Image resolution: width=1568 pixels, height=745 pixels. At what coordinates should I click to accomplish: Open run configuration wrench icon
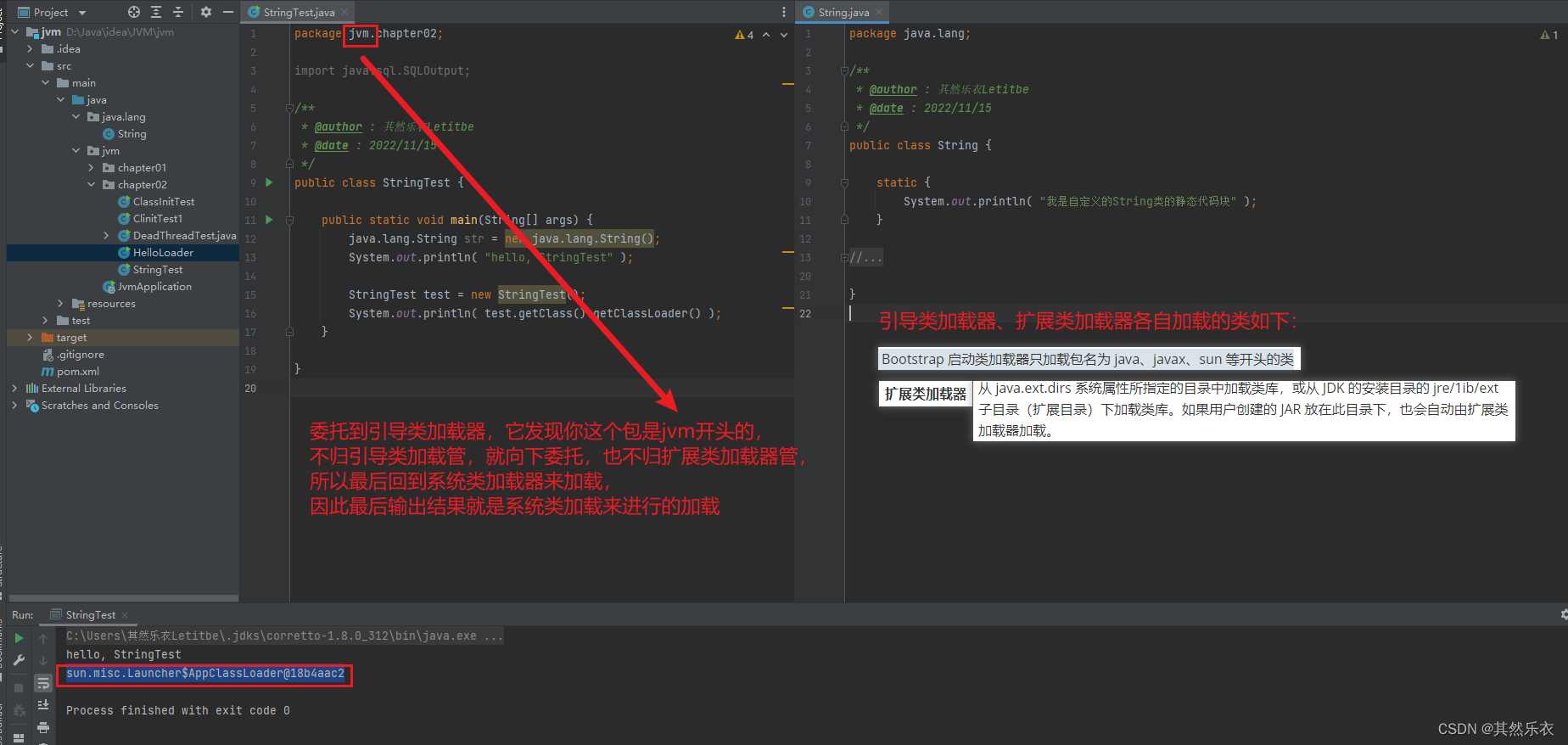pos(19,660)
